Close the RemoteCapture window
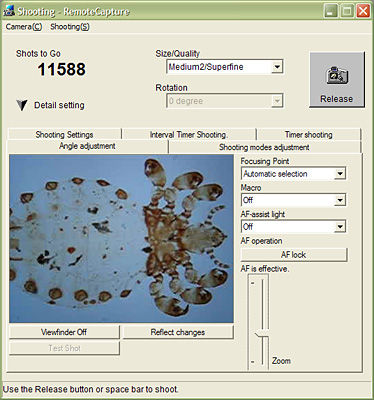 click(x=363, y=11)
